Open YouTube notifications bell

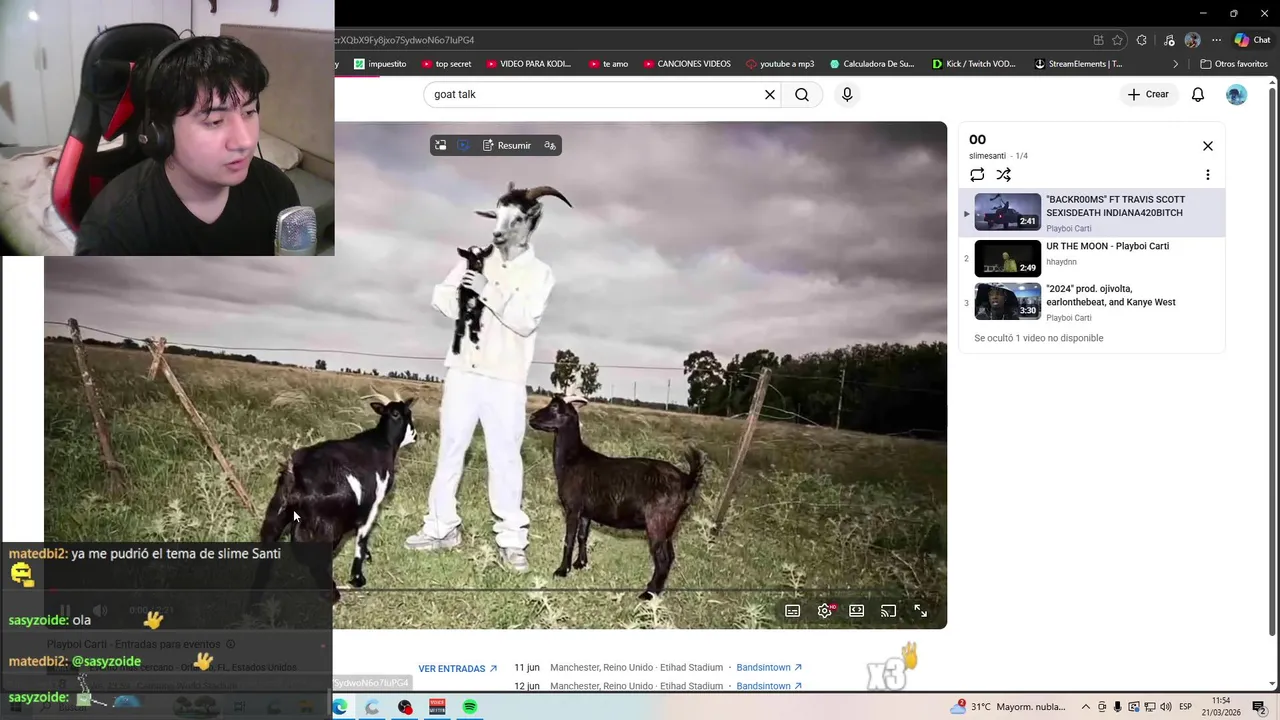pos(1198,94)
